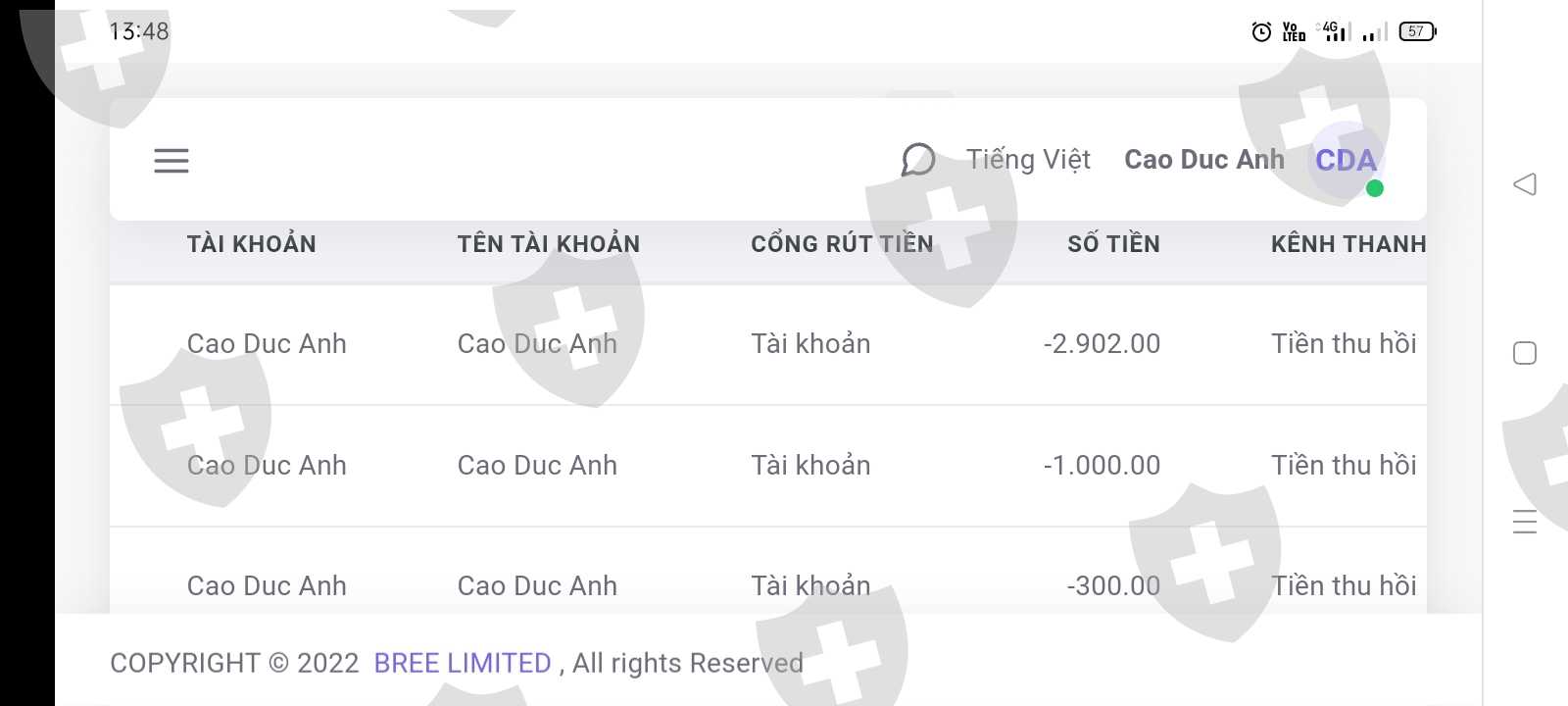The width and height of the screenshot is (1568, 706).
Task: Select the -2.902.00 amount cell
Action: [x=1102, y=344]
